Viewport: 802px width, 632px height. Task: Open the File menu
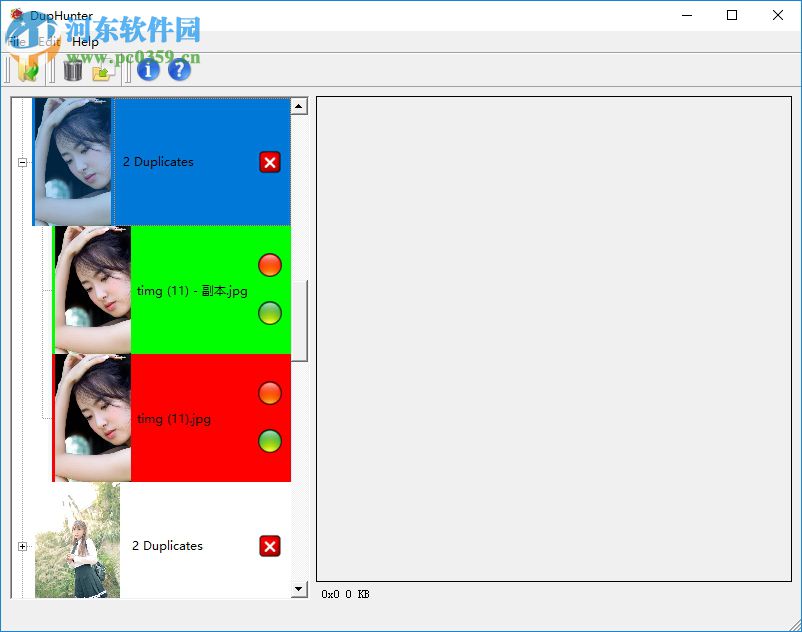click(17, 42)
